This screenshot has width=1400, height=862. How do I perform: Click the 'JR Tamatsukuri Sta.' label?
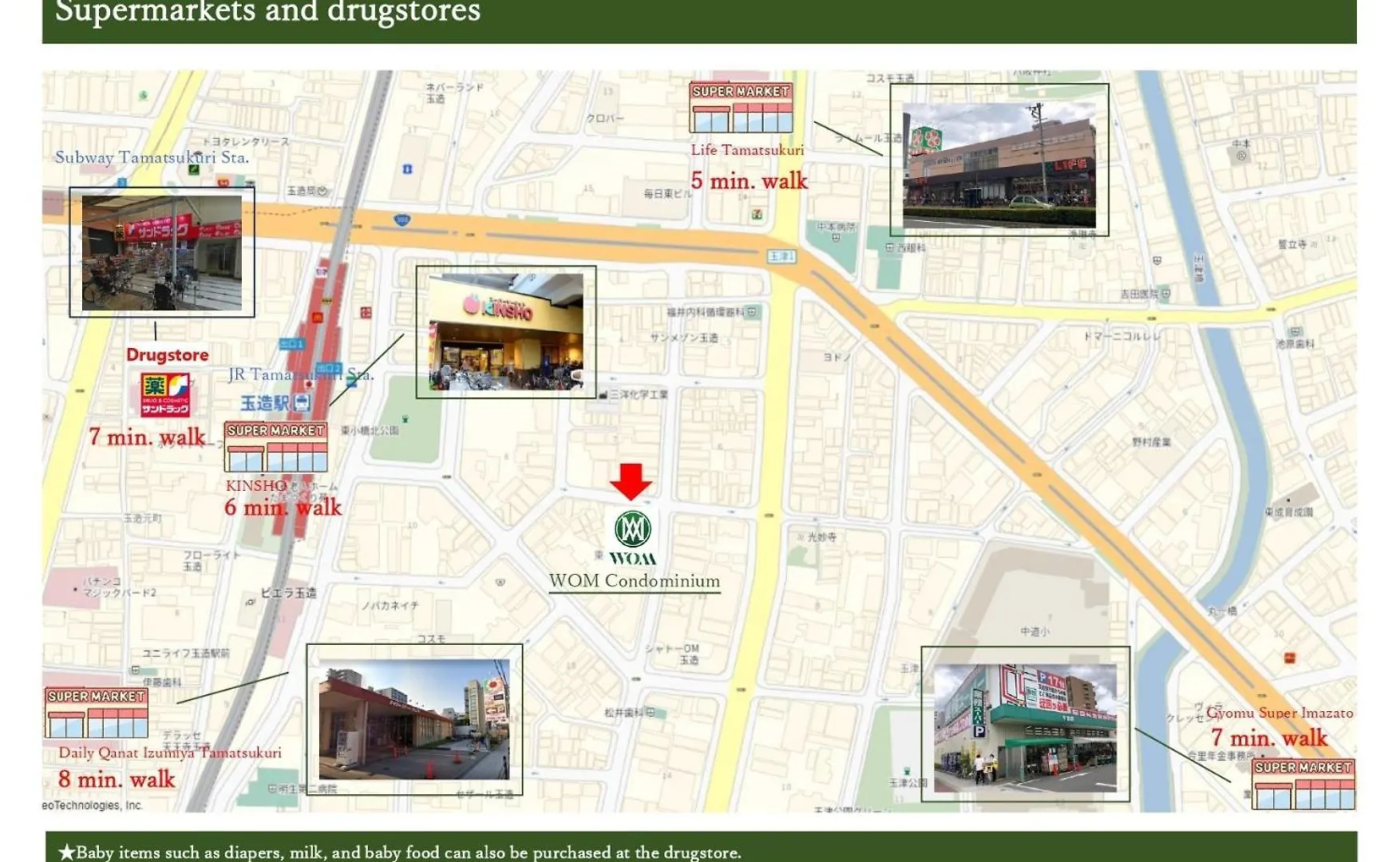pos(301,374)
